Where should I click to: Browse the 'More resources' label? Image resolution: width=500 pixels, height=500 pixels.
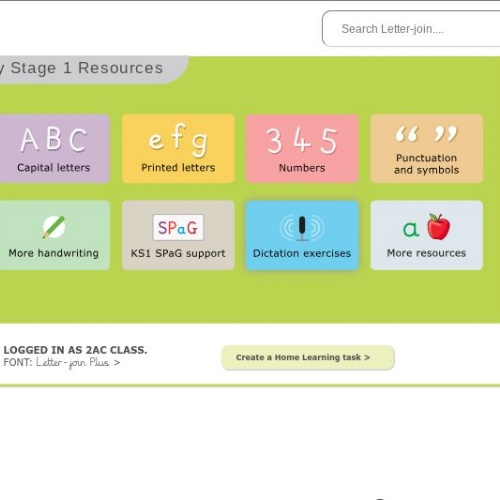point(427,253)
